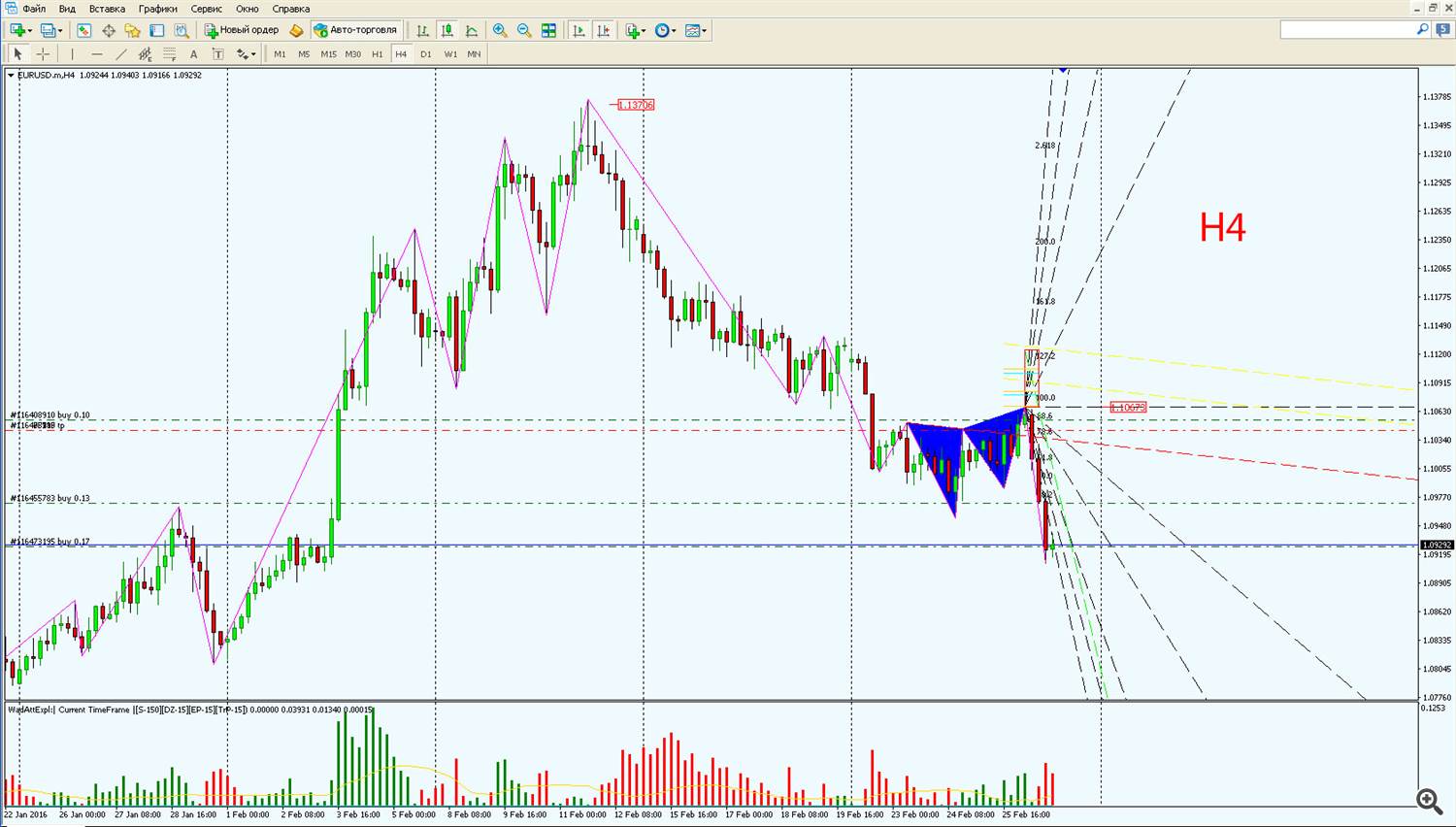
Task: Open the Сервис menu
Action: click(207, 9)
